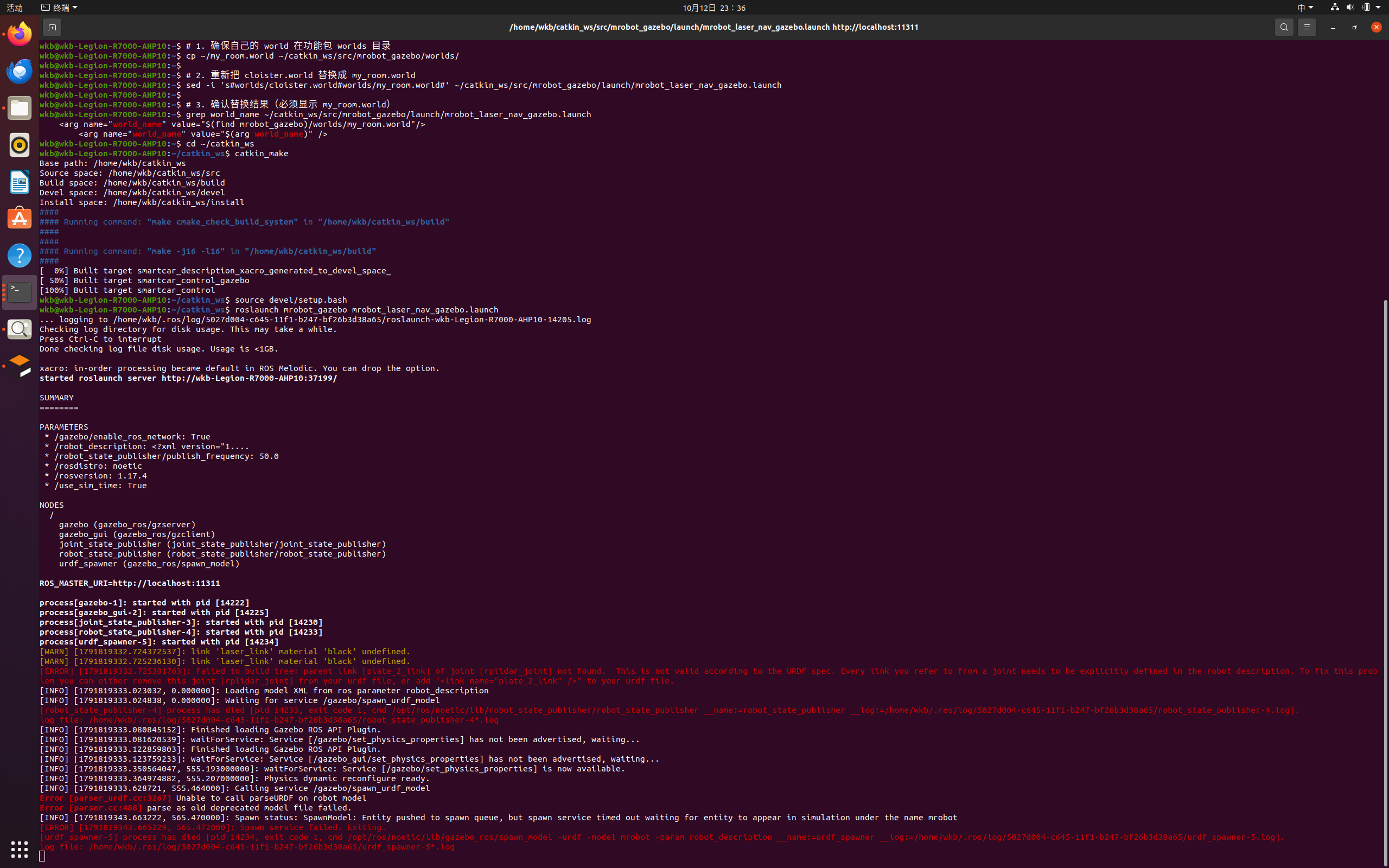Image resolution: width=1389 pixels, height=868 pixels.
Task: Open the battery indicator in top bar
Action: 1366,8
